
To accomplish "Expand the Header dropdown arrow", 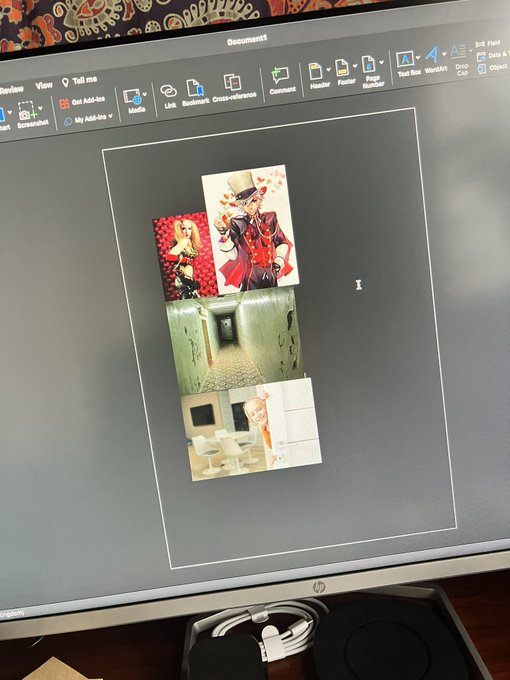I will point(328,69).
